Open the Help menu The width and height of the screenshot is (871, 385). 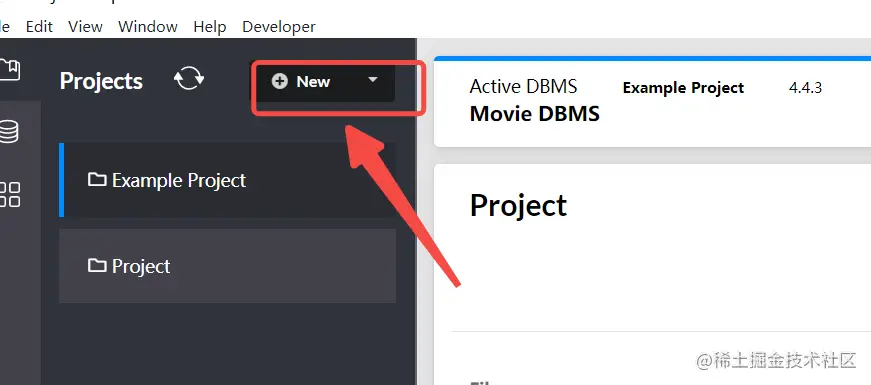point(209,27)
